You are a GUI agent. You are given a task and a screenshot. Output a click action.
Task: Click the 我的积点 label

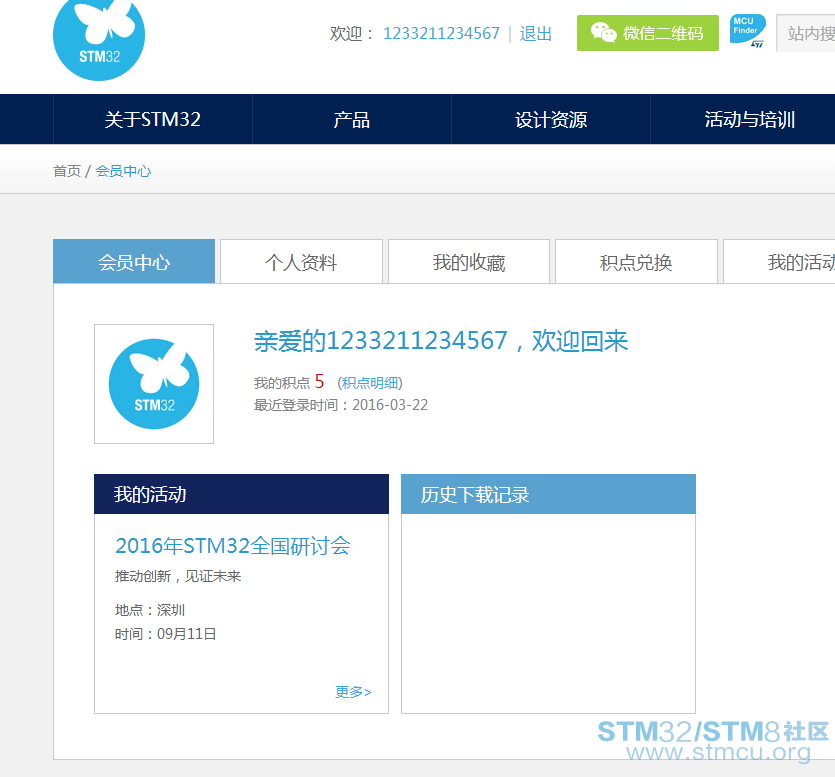(x=282, y=383)
